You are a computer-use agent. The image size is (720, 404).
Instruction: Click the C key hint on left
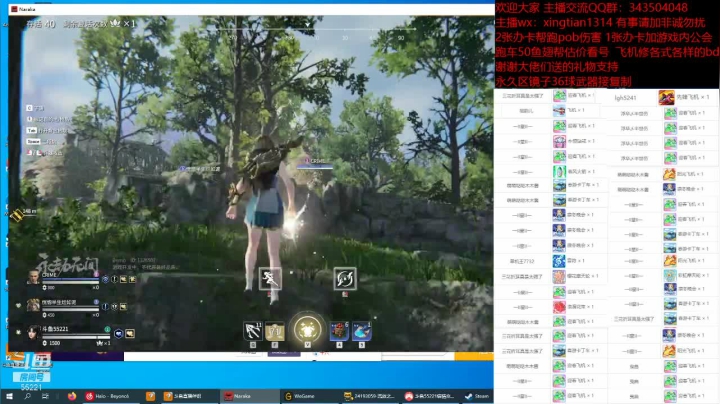[29, 108]
